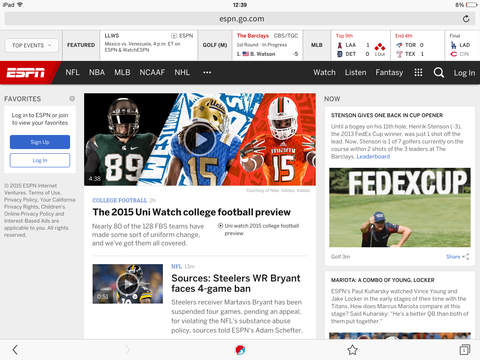Tap the red browser home icon
This screenshot has height=360, width=480.
pos(240,350)
